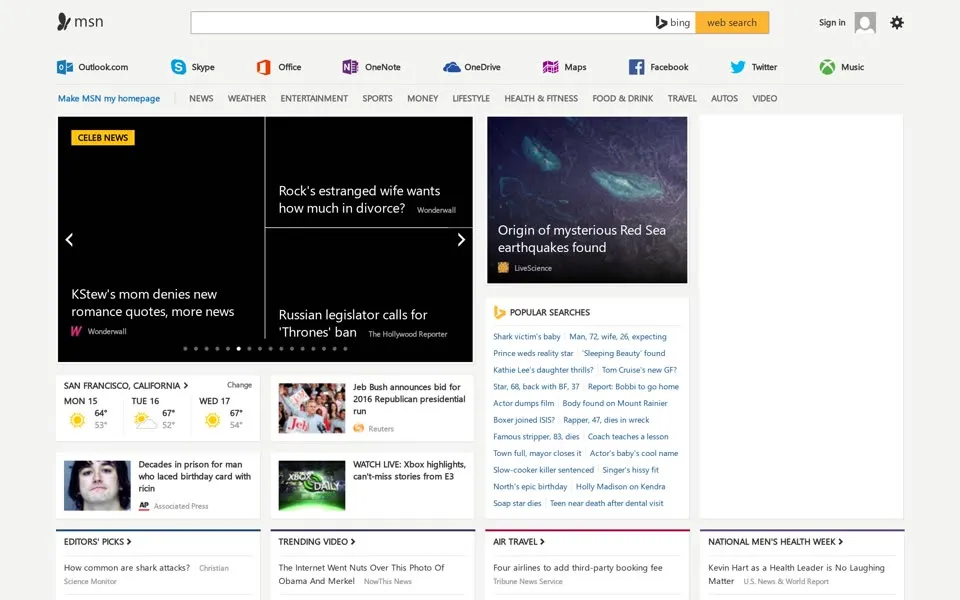Change the weather location
960x600 pixels.
coord(239,385)
